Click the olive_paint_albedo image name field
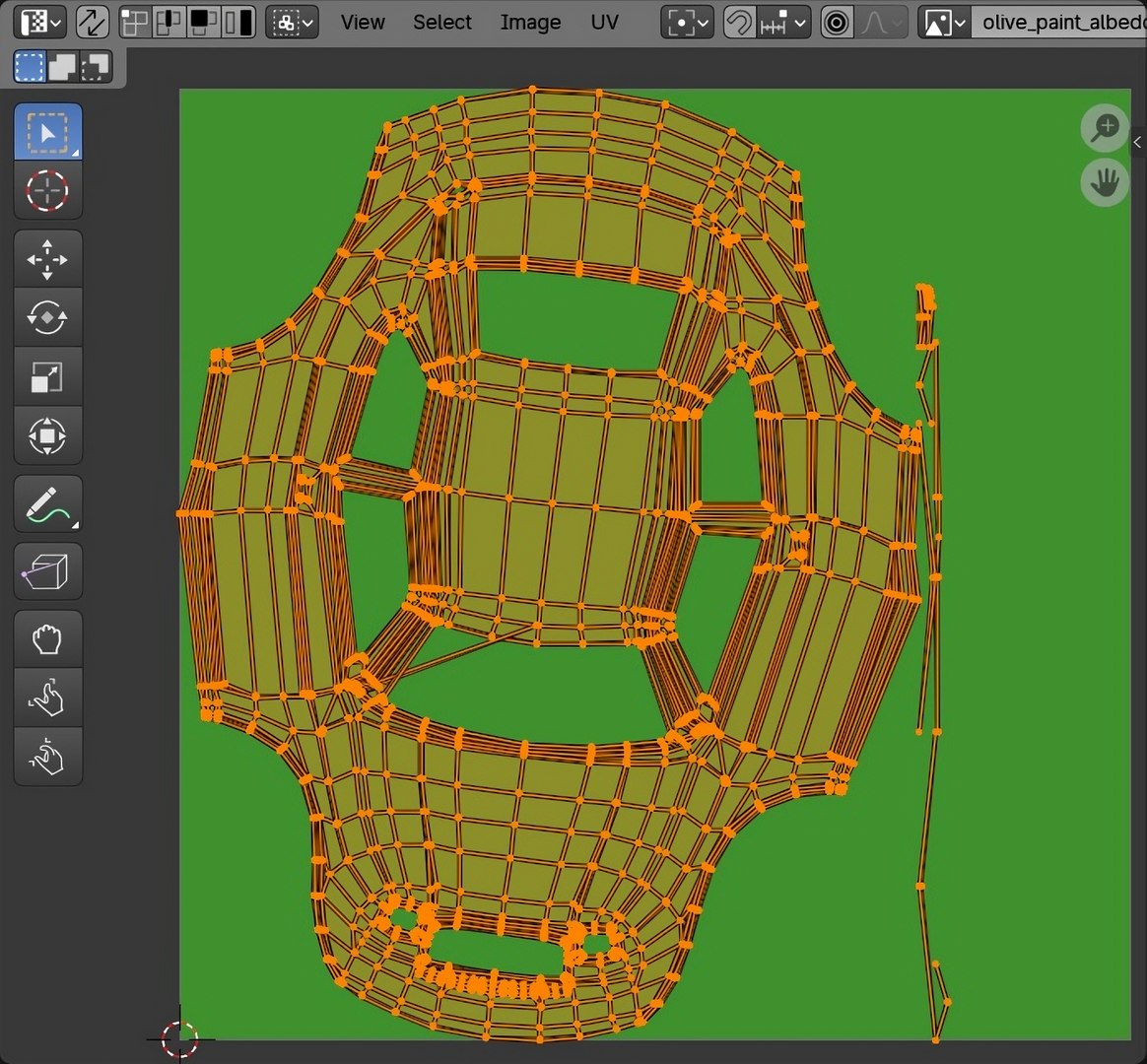Screen dimensions: 1147x1064 pyautogui.click(x=1059, y=23)
